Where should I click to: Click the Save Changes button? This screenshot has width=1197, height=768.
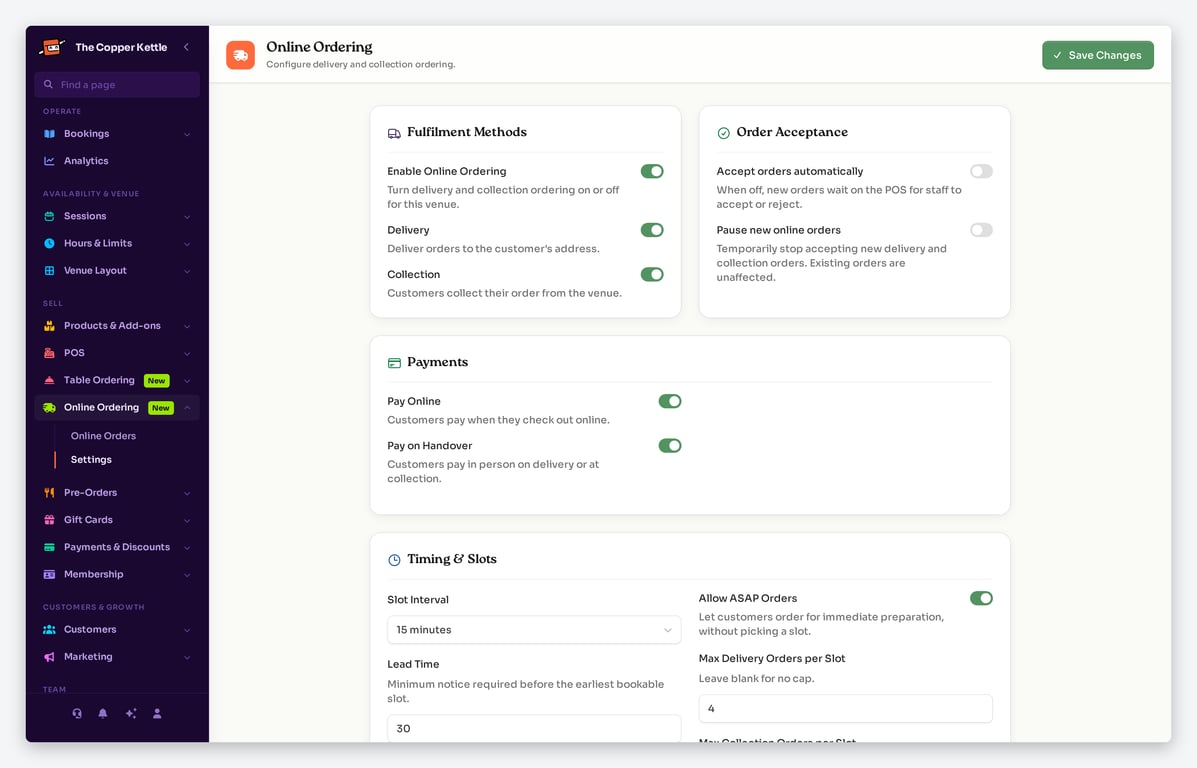point(1098,55)
